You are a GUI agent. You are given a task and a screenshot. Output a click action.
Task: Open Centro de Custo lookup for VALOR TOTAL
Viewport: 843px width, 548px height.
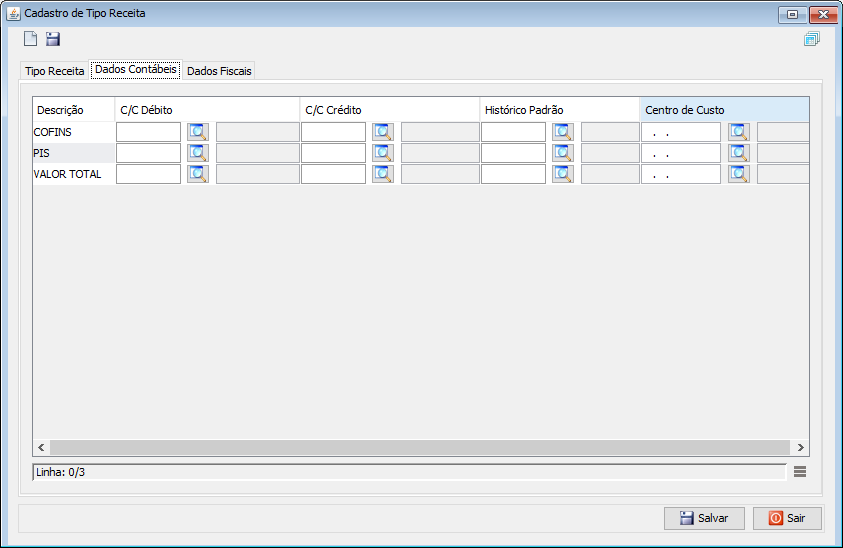tap(739, 174)
